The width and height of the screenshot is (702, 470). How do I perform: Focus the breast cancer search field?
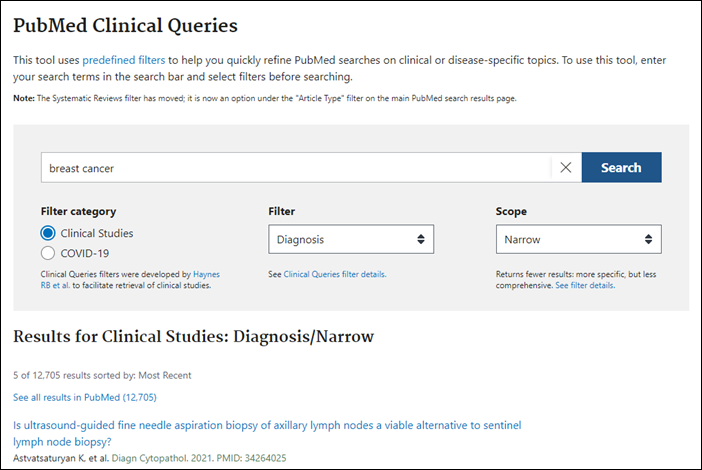296,167
